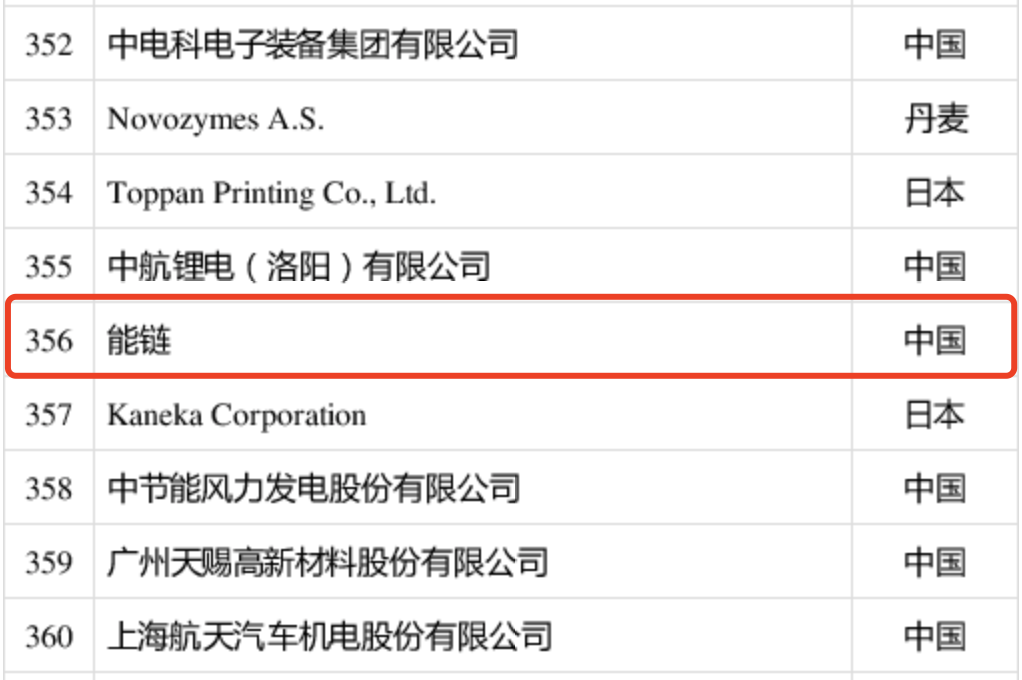The height and width of the screenshot is (680, 1022).
Task: Click Novozymes A.S. company name
Action: point(215,119)
